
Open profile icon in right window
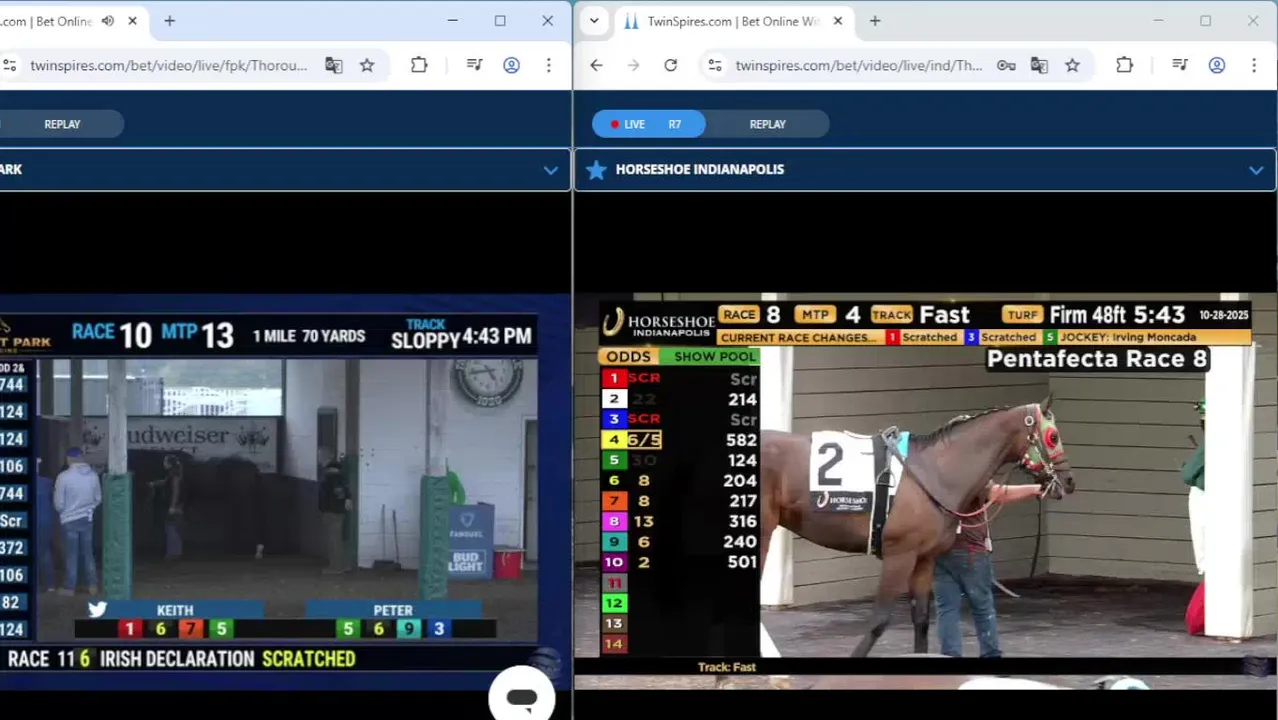pos(1216,65)
